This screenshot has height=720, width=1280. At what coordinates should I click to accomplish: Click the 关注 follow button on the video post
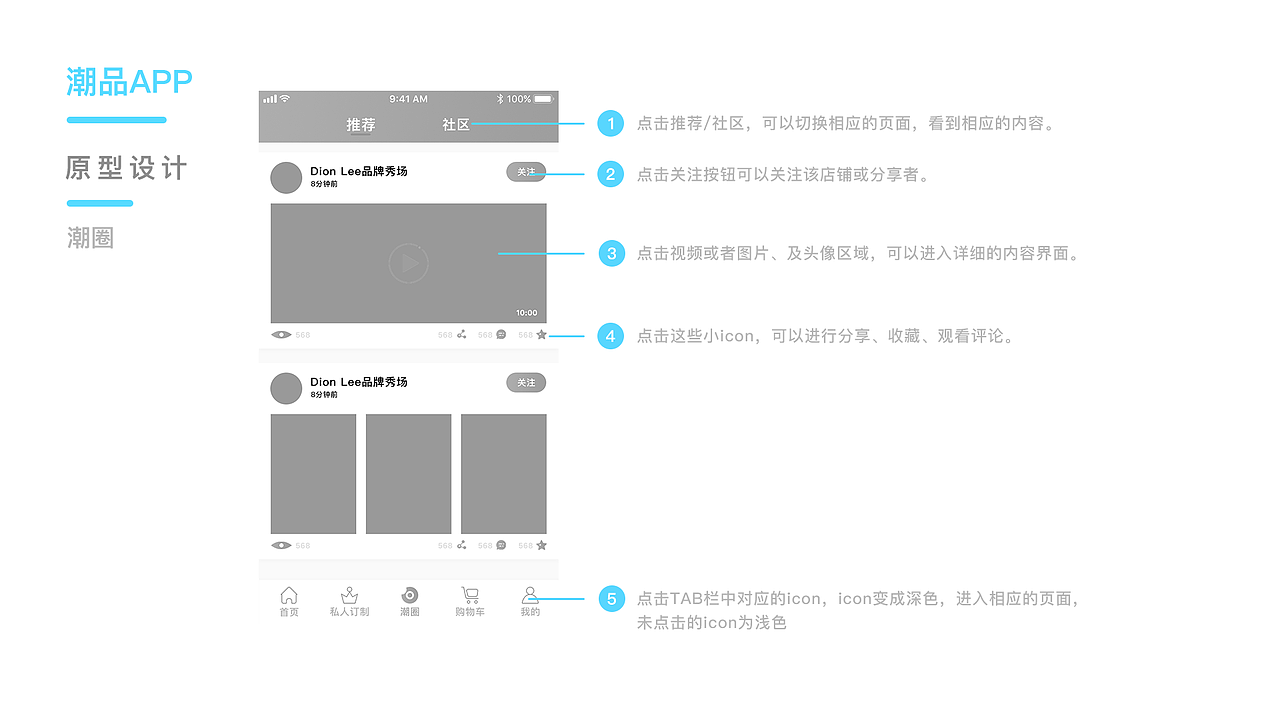pyautogui.click(x=526, y=171)
